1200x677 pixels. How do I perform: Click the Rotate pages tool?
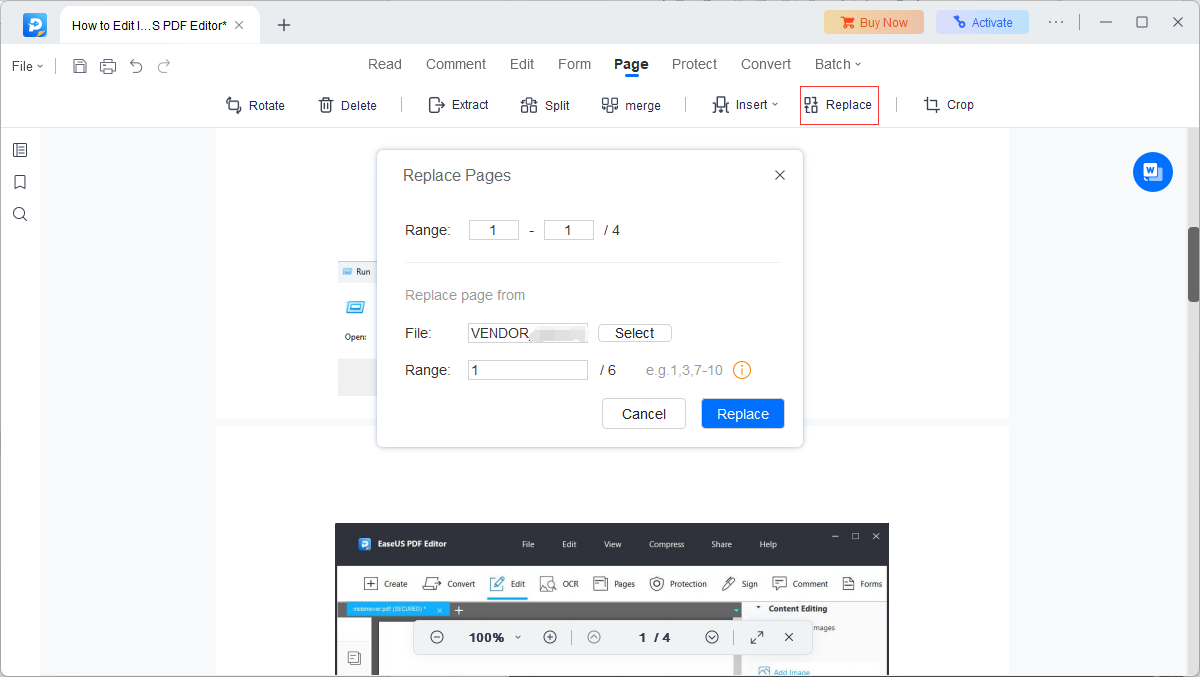255,105
